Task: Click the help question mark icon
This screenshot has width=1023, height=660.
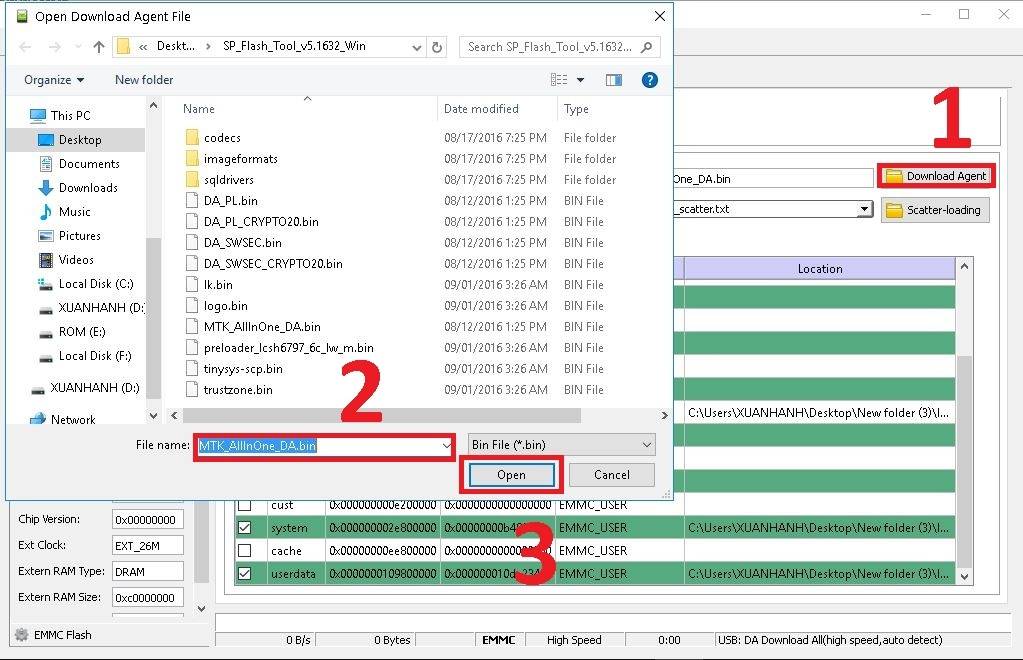Action: (x=649, y=80)
